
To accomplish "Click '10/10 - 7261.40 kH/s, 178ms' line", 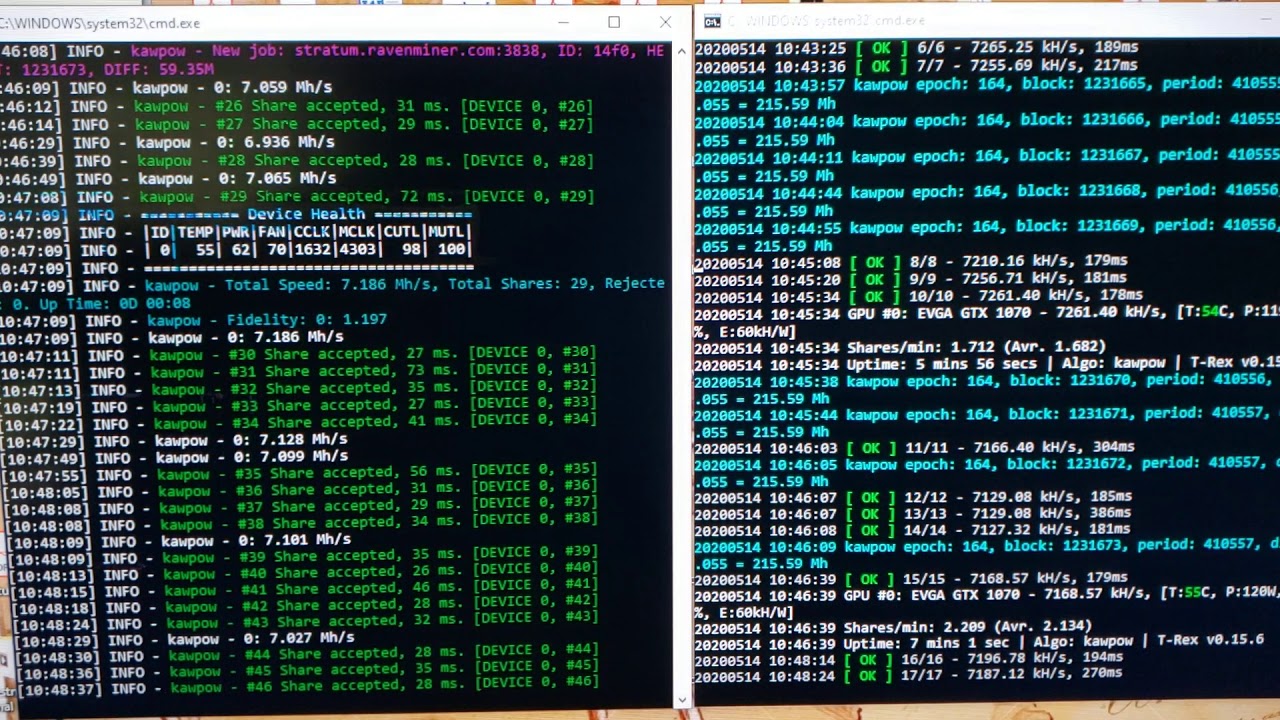I will (x=919, y=297).
